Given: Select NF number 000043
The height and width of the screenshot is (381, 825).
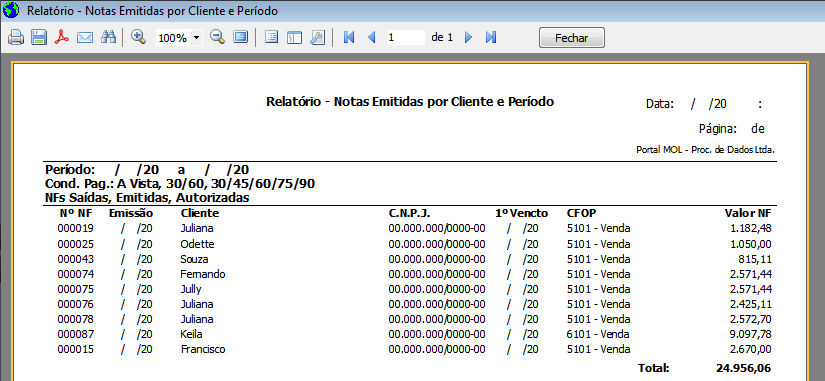Looking at the screenshot, I should coord(75,259).
